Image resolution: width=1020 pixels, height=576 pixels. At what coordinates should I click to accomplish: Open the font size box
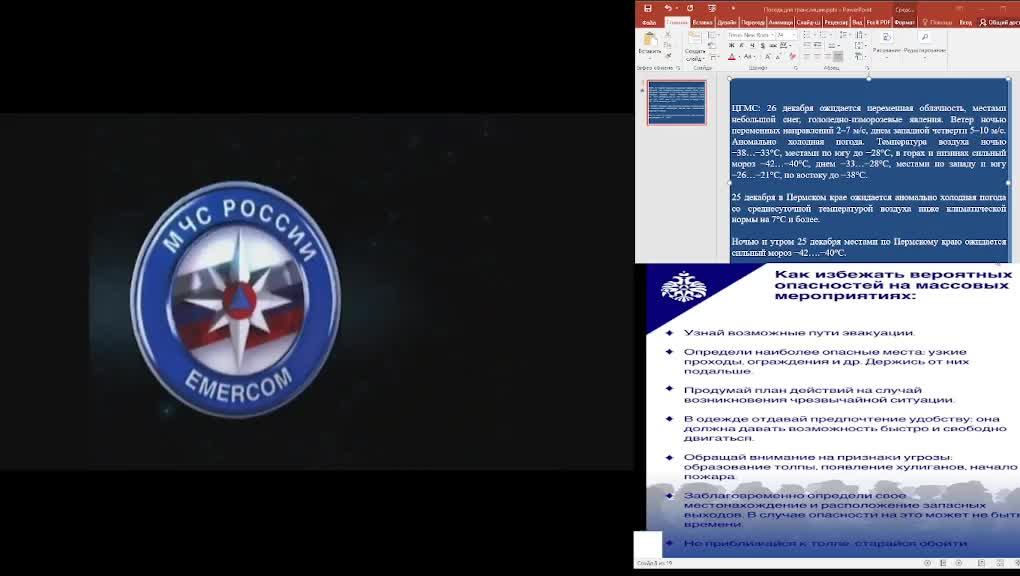pyautogui.click(x=786, y=35)
